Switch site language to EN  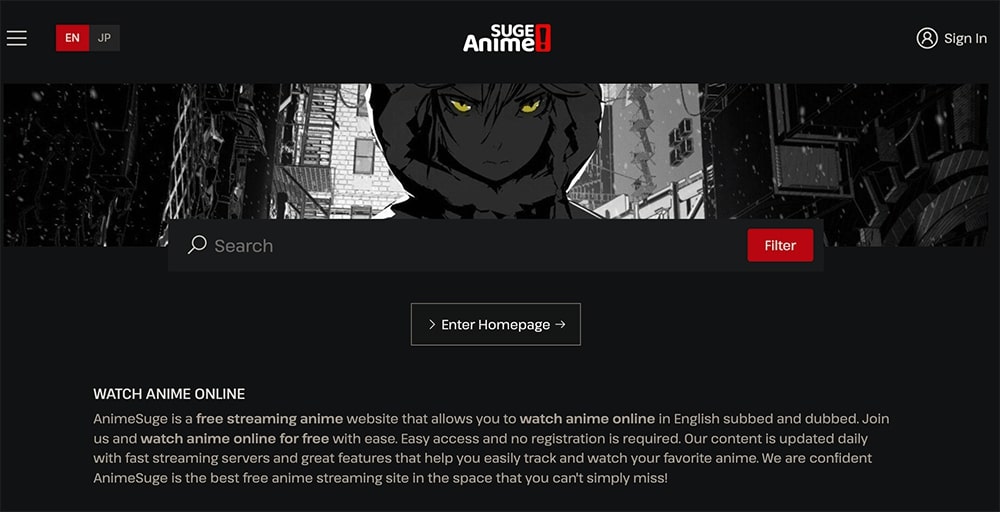[73, 38]
